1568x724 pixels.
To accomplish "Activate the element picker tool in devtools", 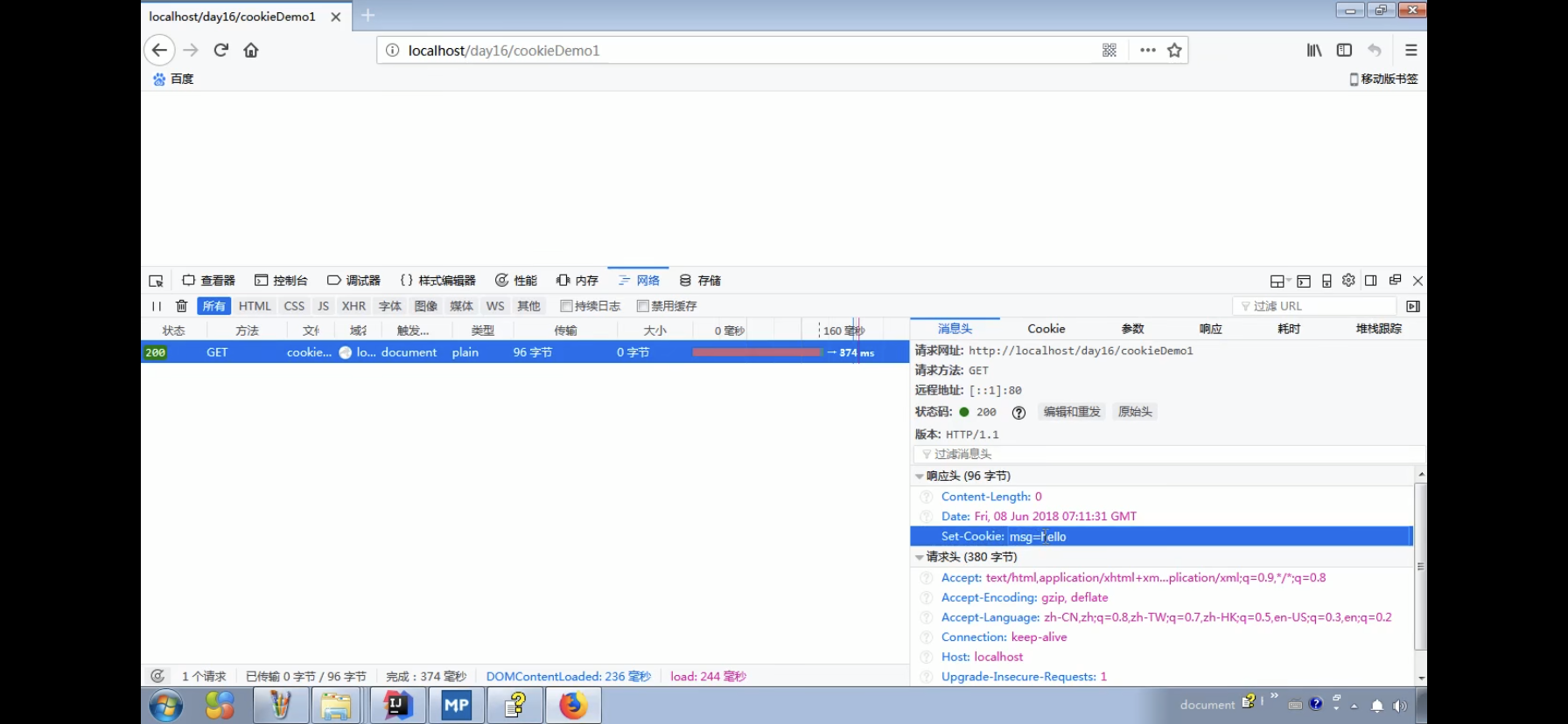I will (156, 281).
